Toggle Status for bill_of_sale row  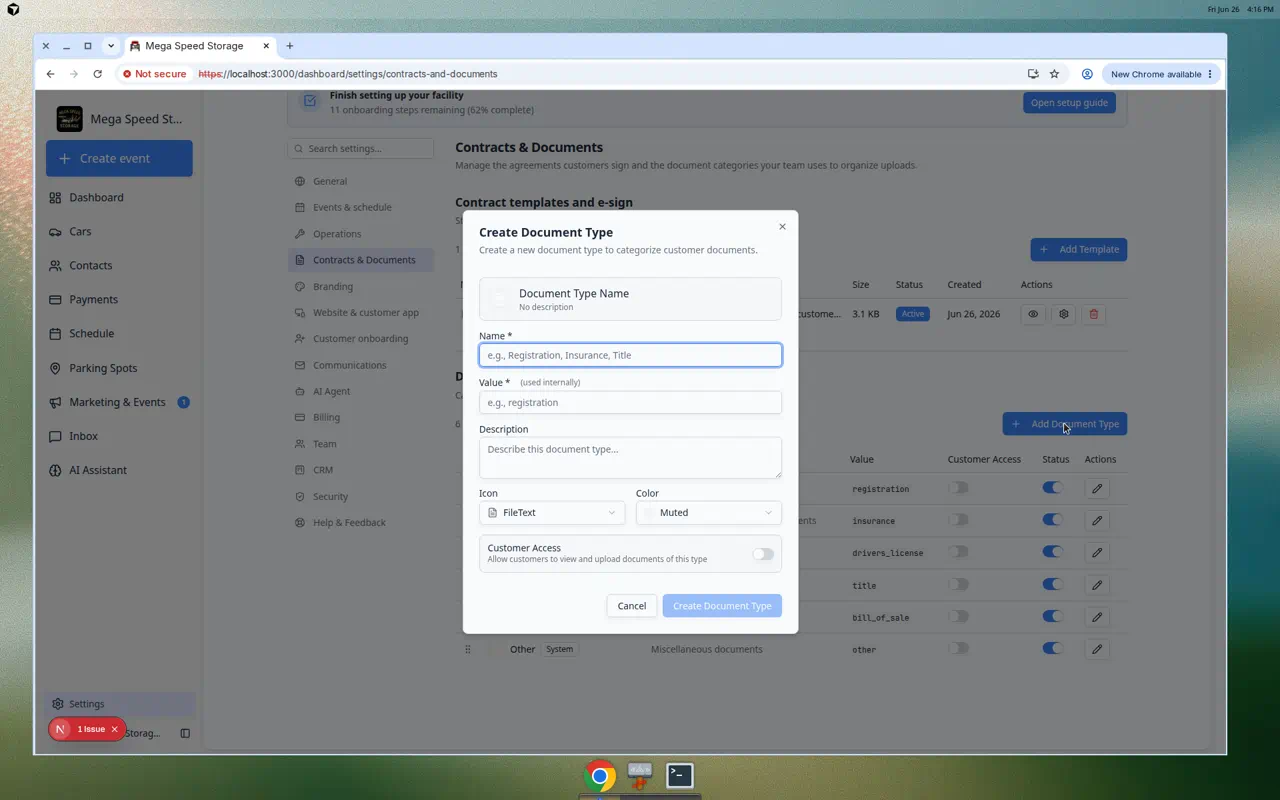coord(1053,616)
